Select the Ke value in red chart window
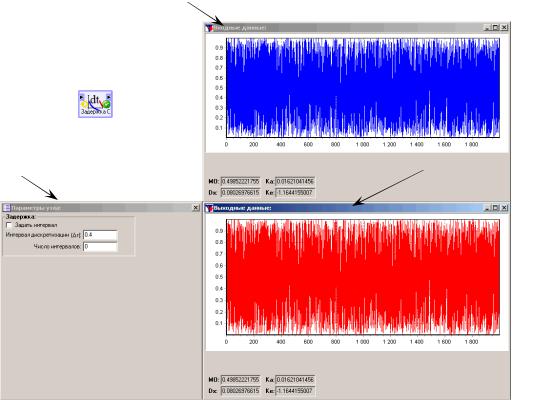This screenshot has height=400, width=552. [295, 391]
